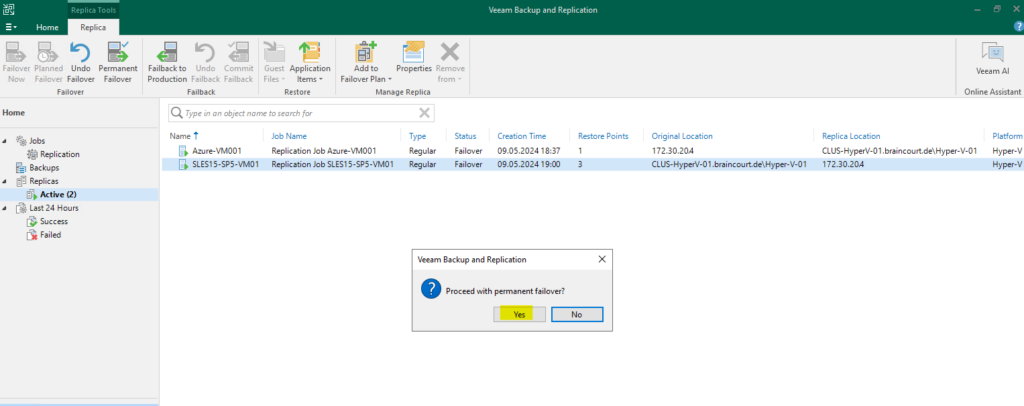Screen dimensions: 1024x406
Task: Click creation time 09.05.2024 18:37
Action: 528,151
